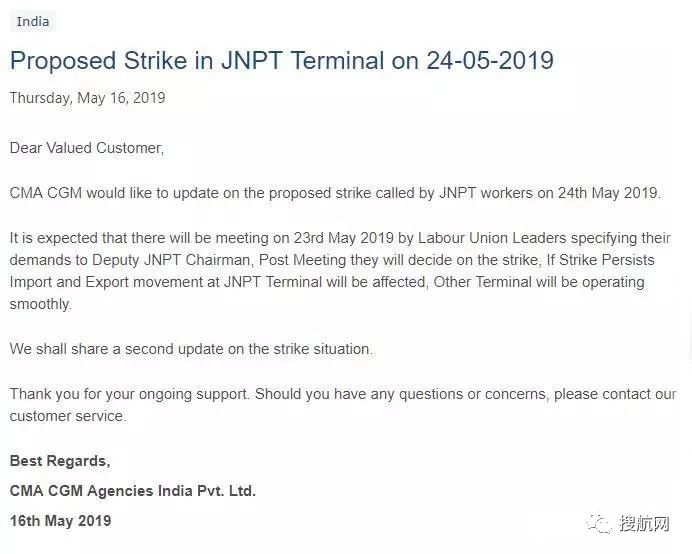Click the Best Regards signature line
This screenshot has width=692, height=554.
tap(60, 461)
